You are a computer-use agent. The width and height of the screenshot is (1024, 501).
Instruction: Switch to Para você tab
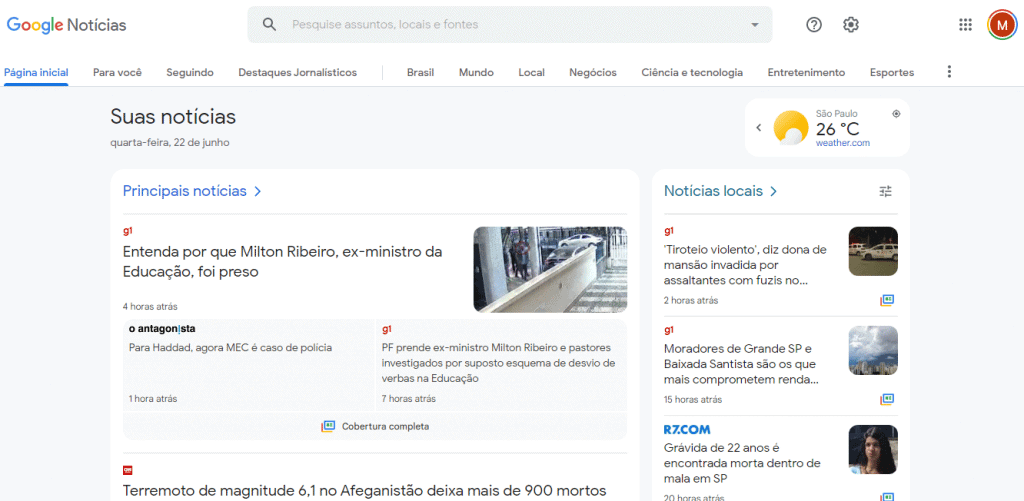pos(118,73)
